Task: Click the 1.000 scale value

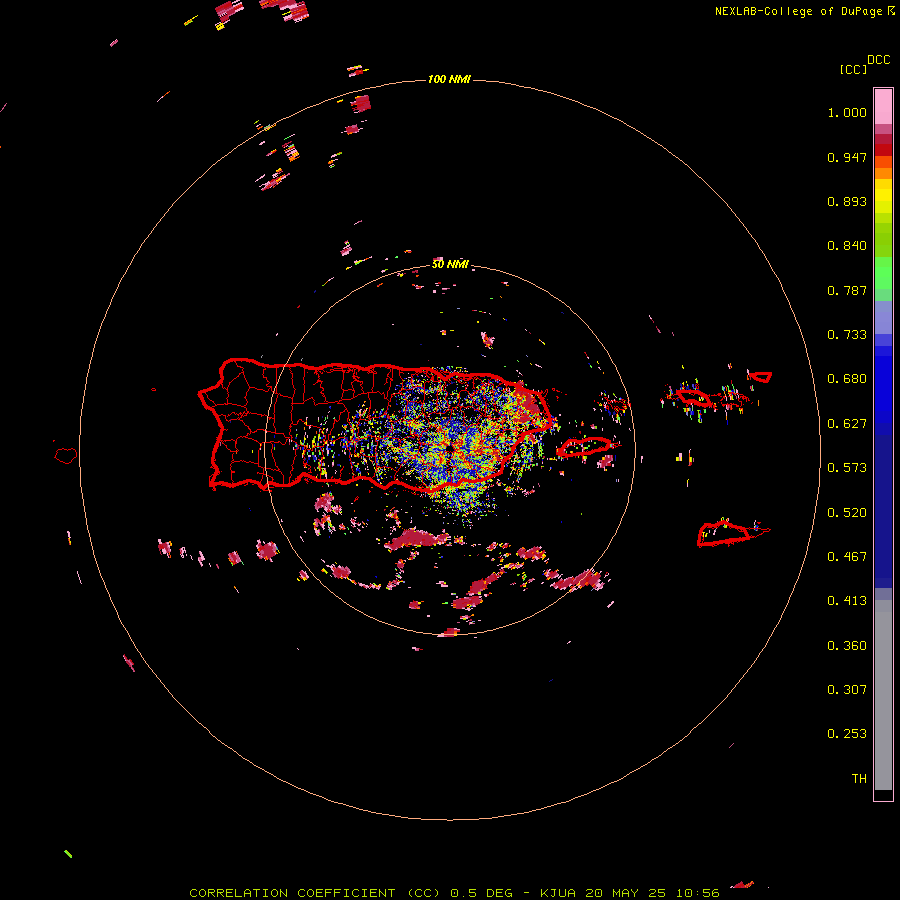Action: [x=847, y=112]
